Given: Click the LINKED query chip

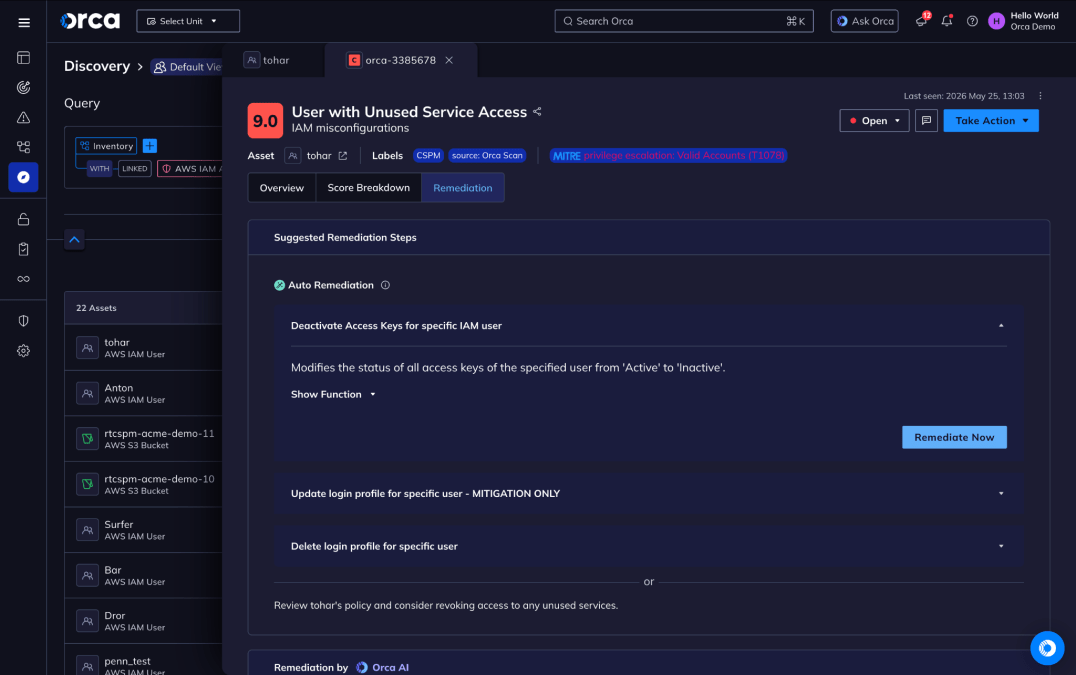Looking at the screenshot, I should click(134, 169).
